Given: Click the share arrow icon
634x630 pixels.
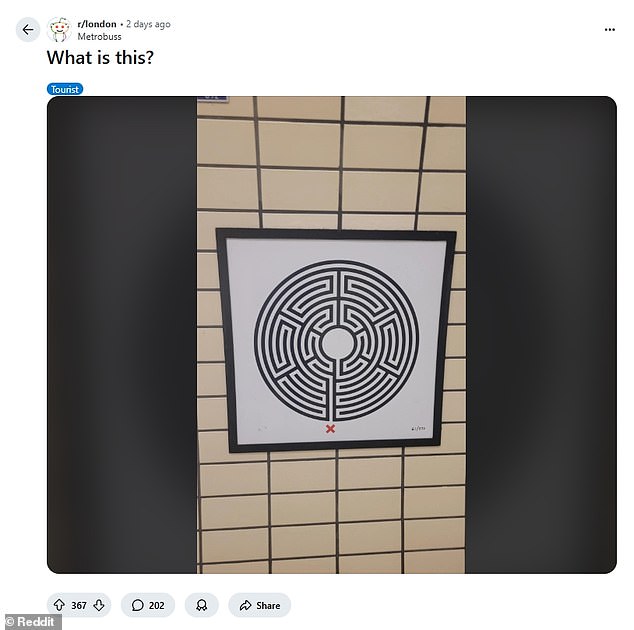Looking at the screenshot, I should point(245,605).
